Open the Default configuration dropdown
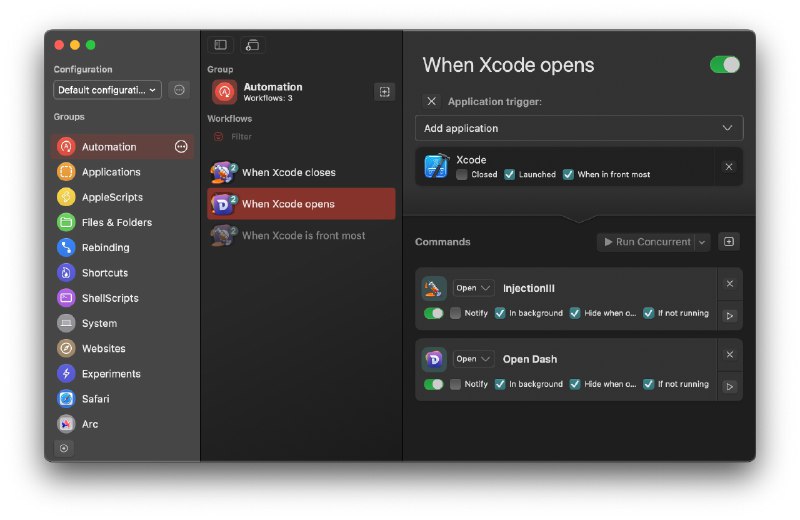The image size is (800, 520). (107, 90)
